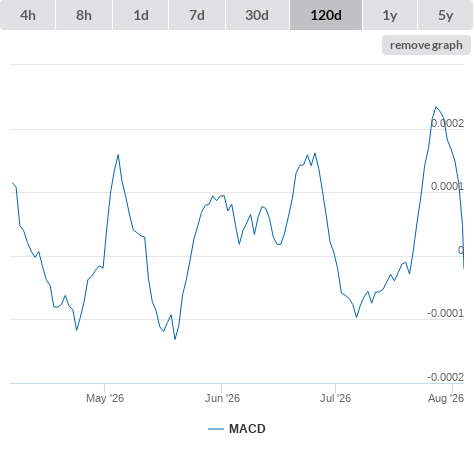
Task: Select the 4h time range tab
Action: (28, 15)
